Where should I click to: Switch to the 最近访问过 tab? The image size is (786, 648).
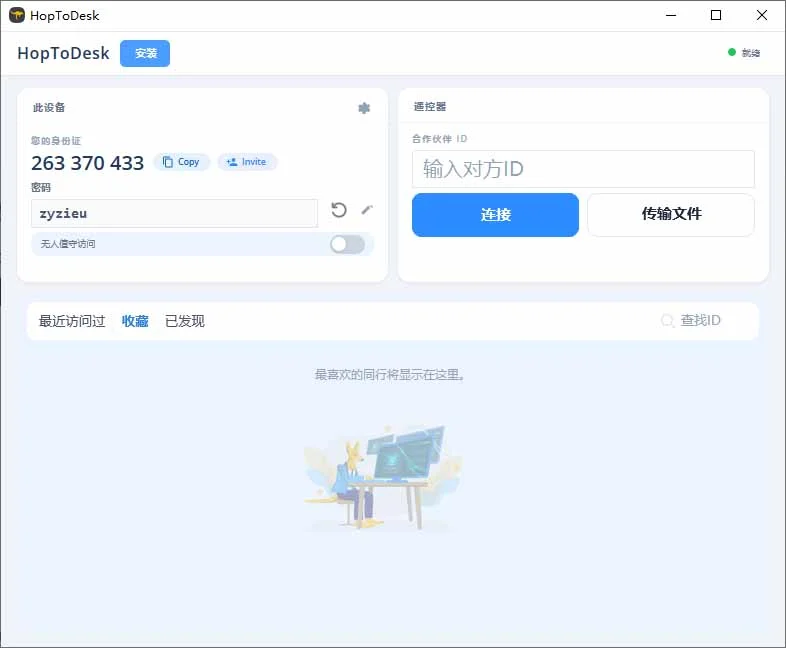(x=72, y=321)
